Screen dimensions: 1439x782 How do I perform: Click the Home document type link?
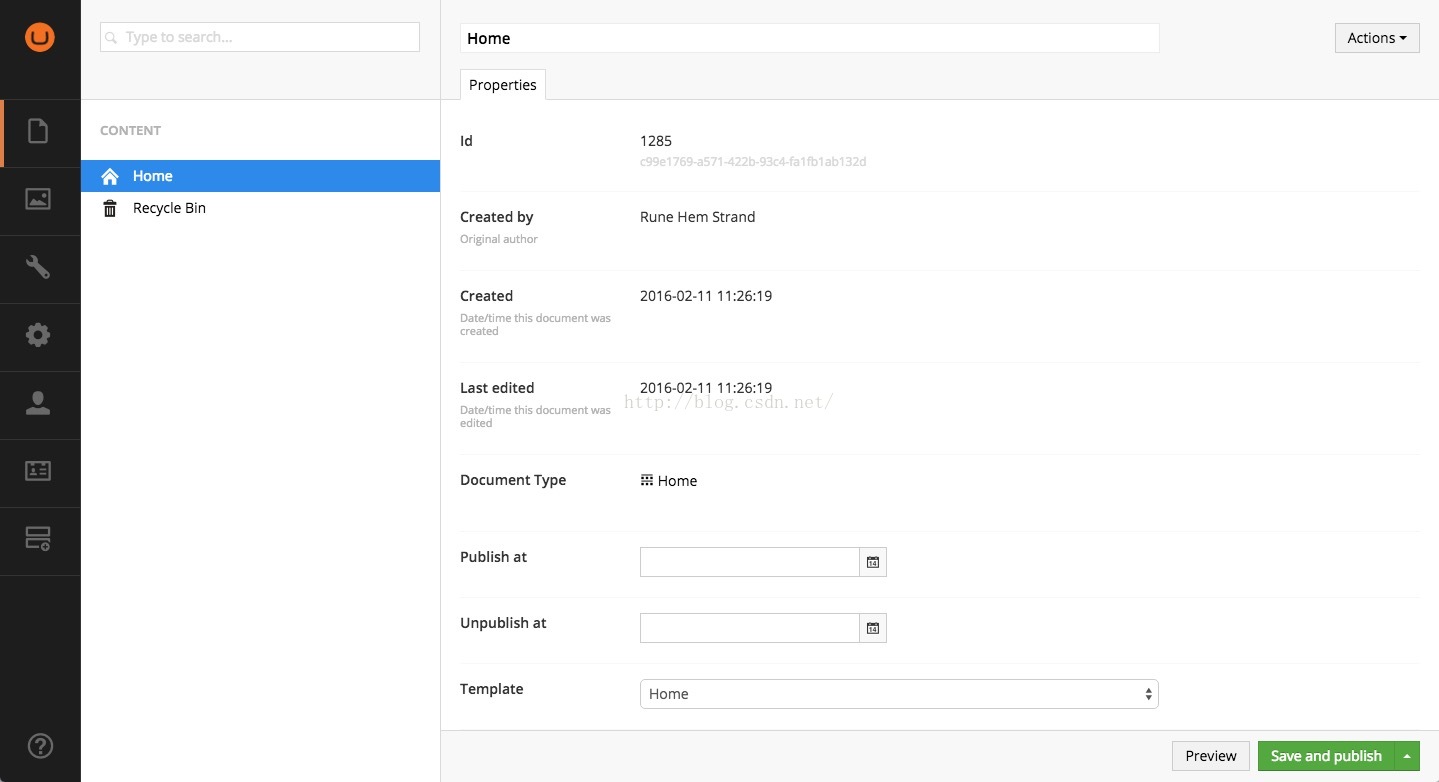click(677, 481)
